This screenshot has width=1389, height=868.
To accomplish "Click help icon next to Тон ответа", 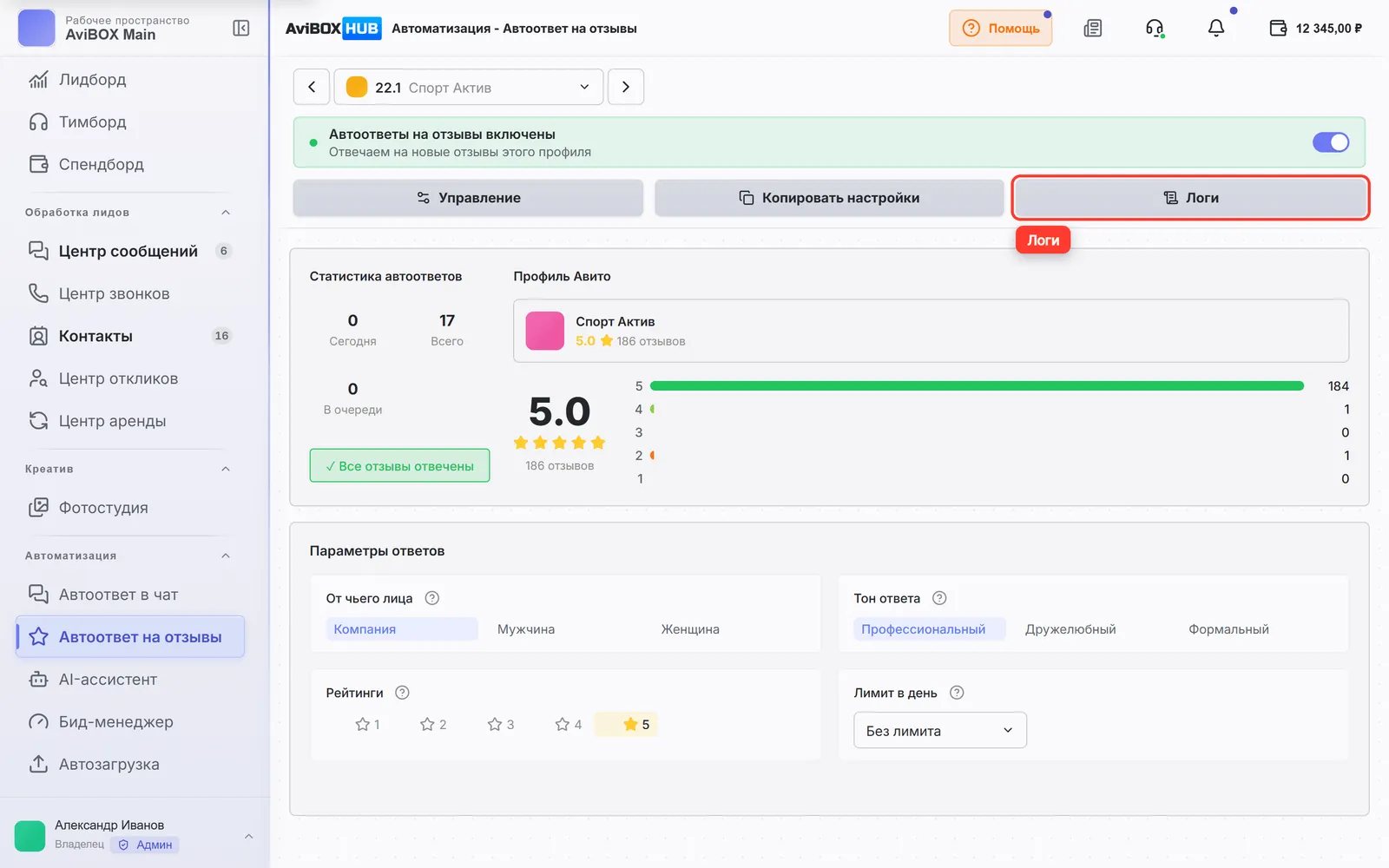I will click(x=939, y=598).
